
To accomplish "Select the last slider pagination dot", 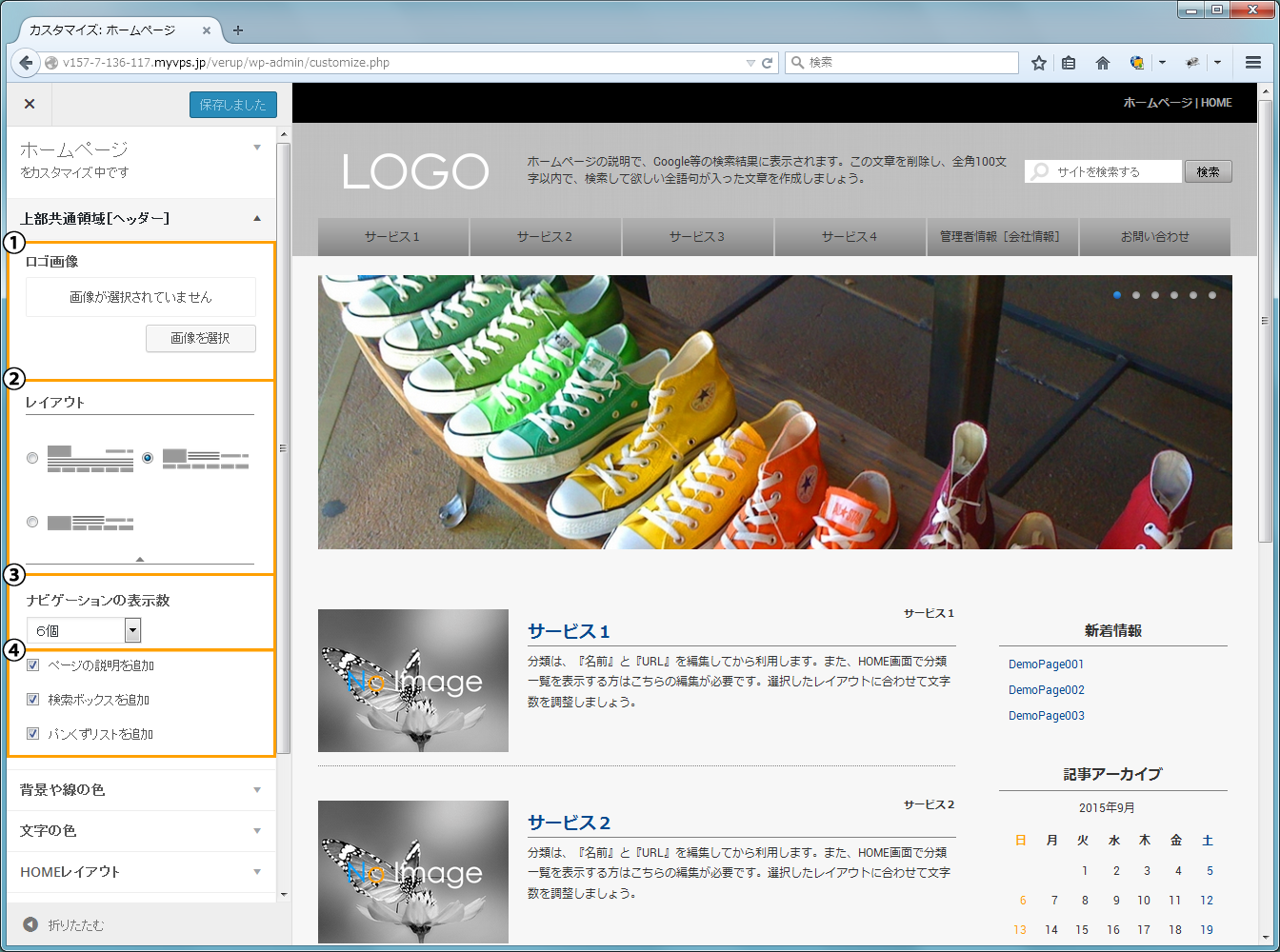I will [1212, 295].
